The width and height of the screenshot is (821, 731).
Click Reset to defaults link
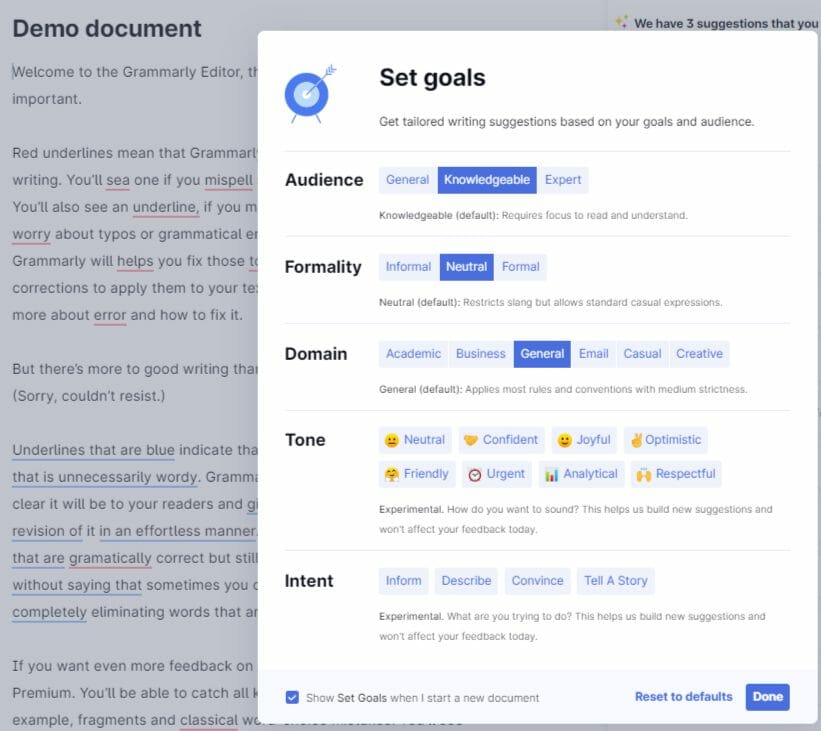click(683, 697)
